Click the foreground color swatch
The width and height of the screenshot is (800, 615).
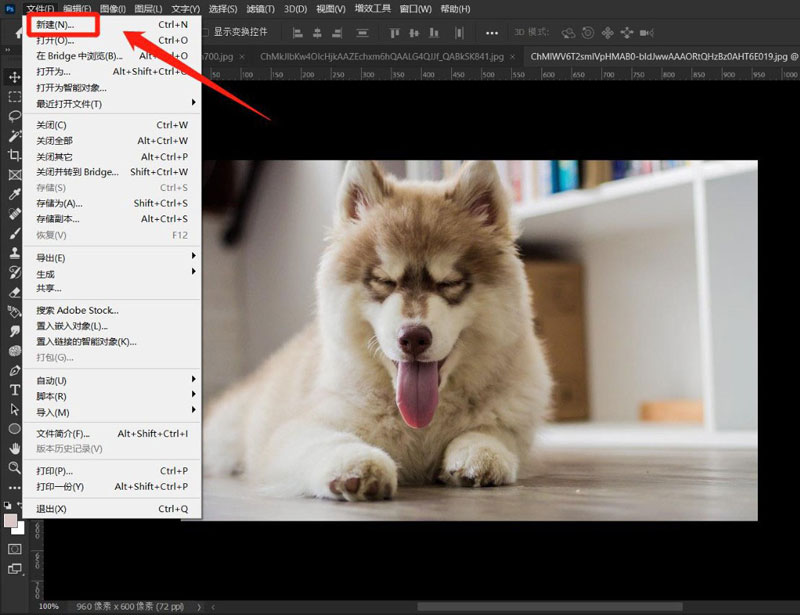11,521
